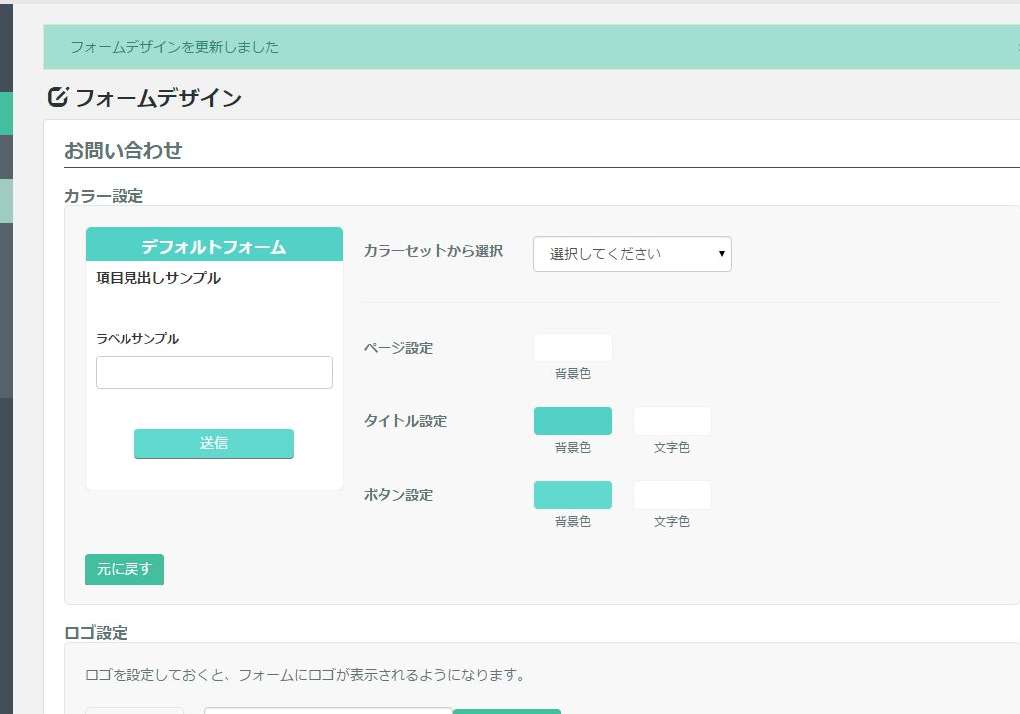Open the ボタン設定 背景色 teal swatch

[x=572, y=495]
